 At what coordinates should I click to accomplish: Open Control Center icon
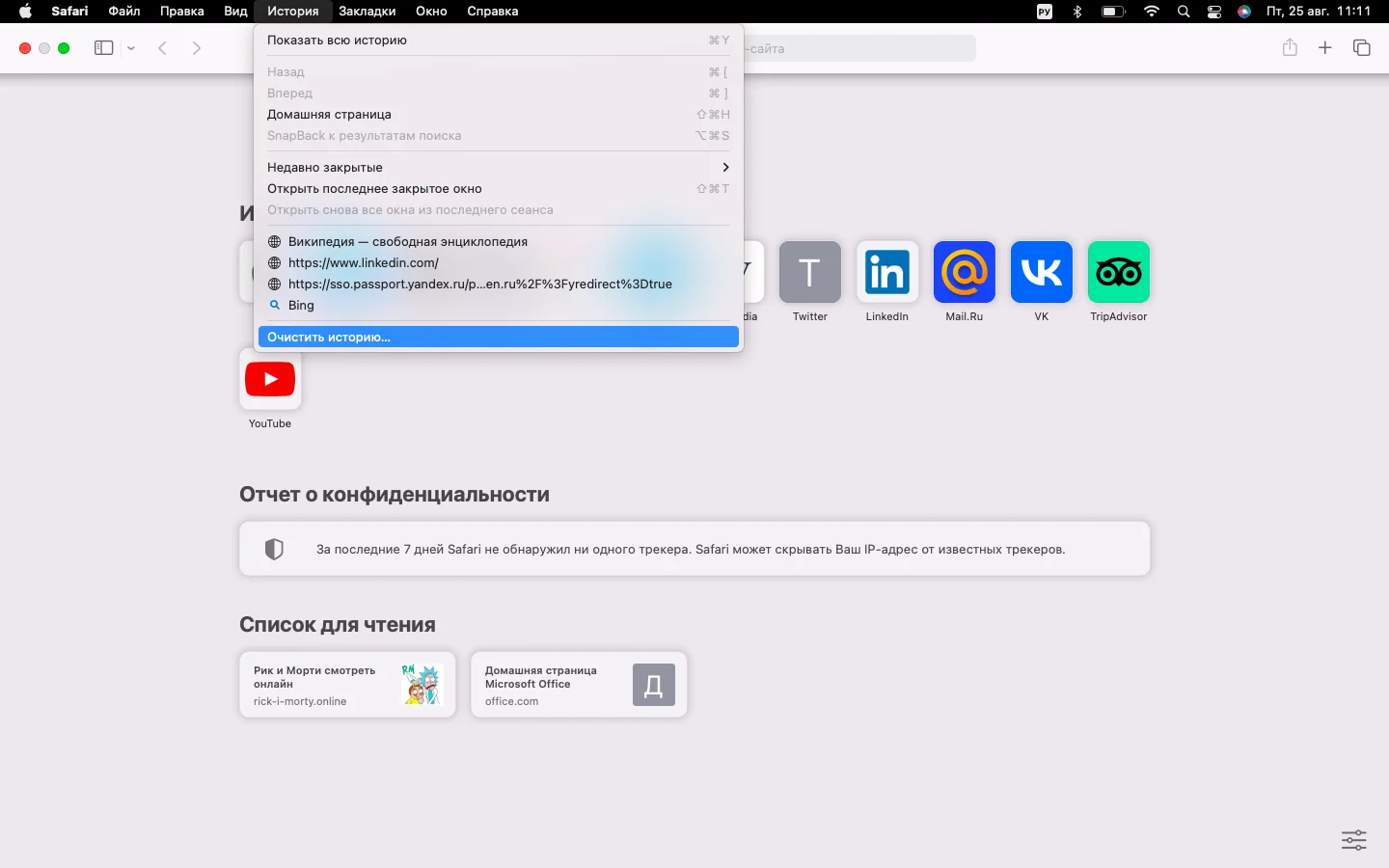(1214, 12)
